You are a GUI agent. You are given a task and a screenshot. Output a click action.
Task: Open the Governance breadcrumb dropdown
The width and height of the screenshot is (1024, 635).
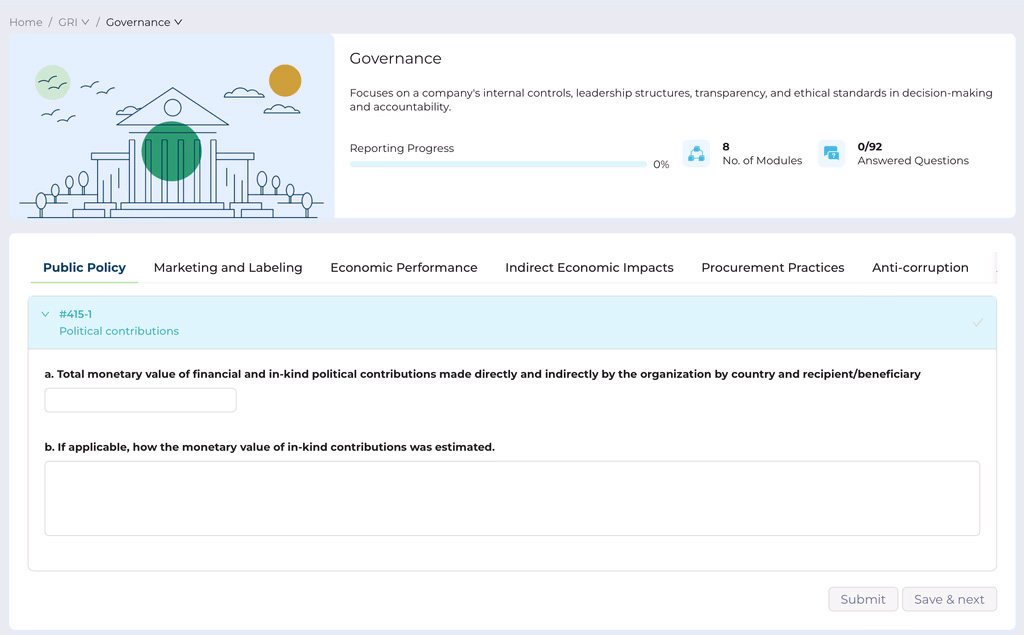pos(144,22)
